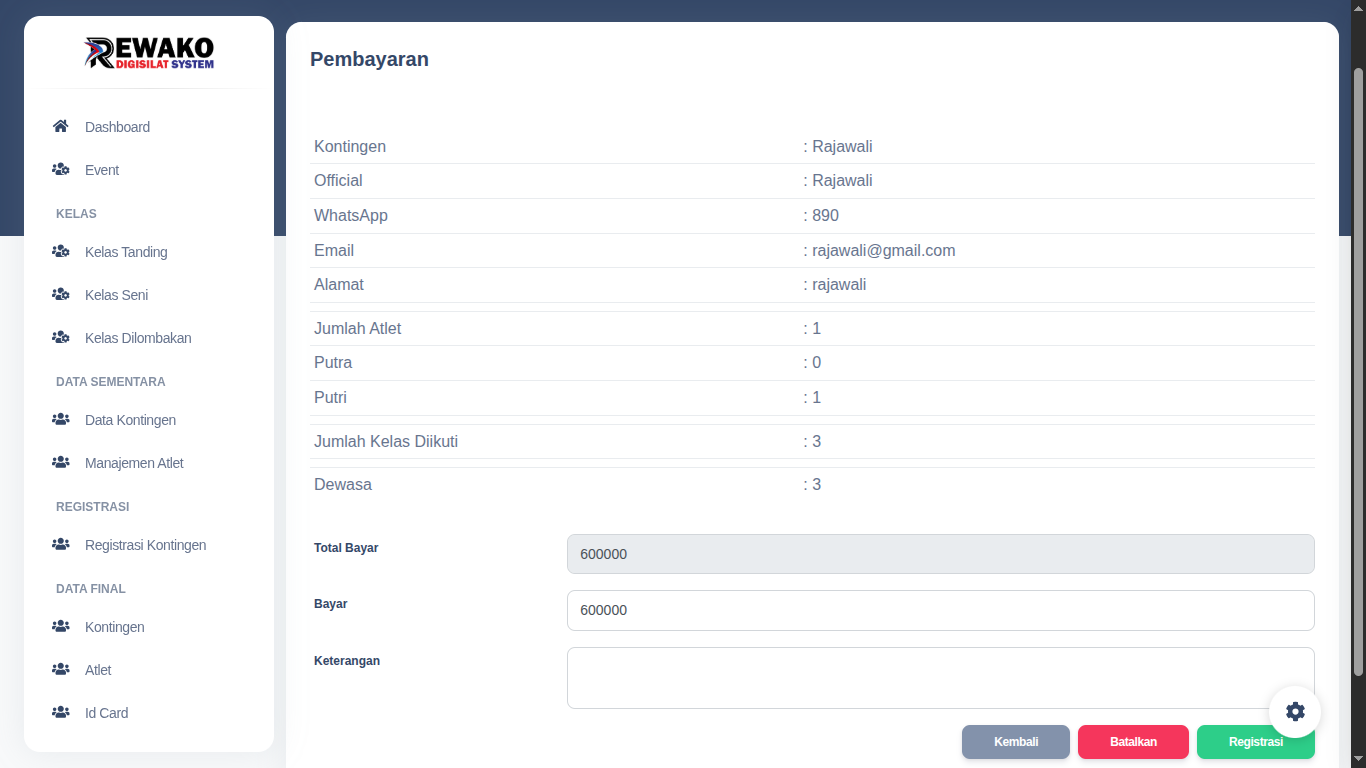The image size is (1366, 768).
Task: Click the Kelas Seni sidebar icon
Action: point(61,295)
